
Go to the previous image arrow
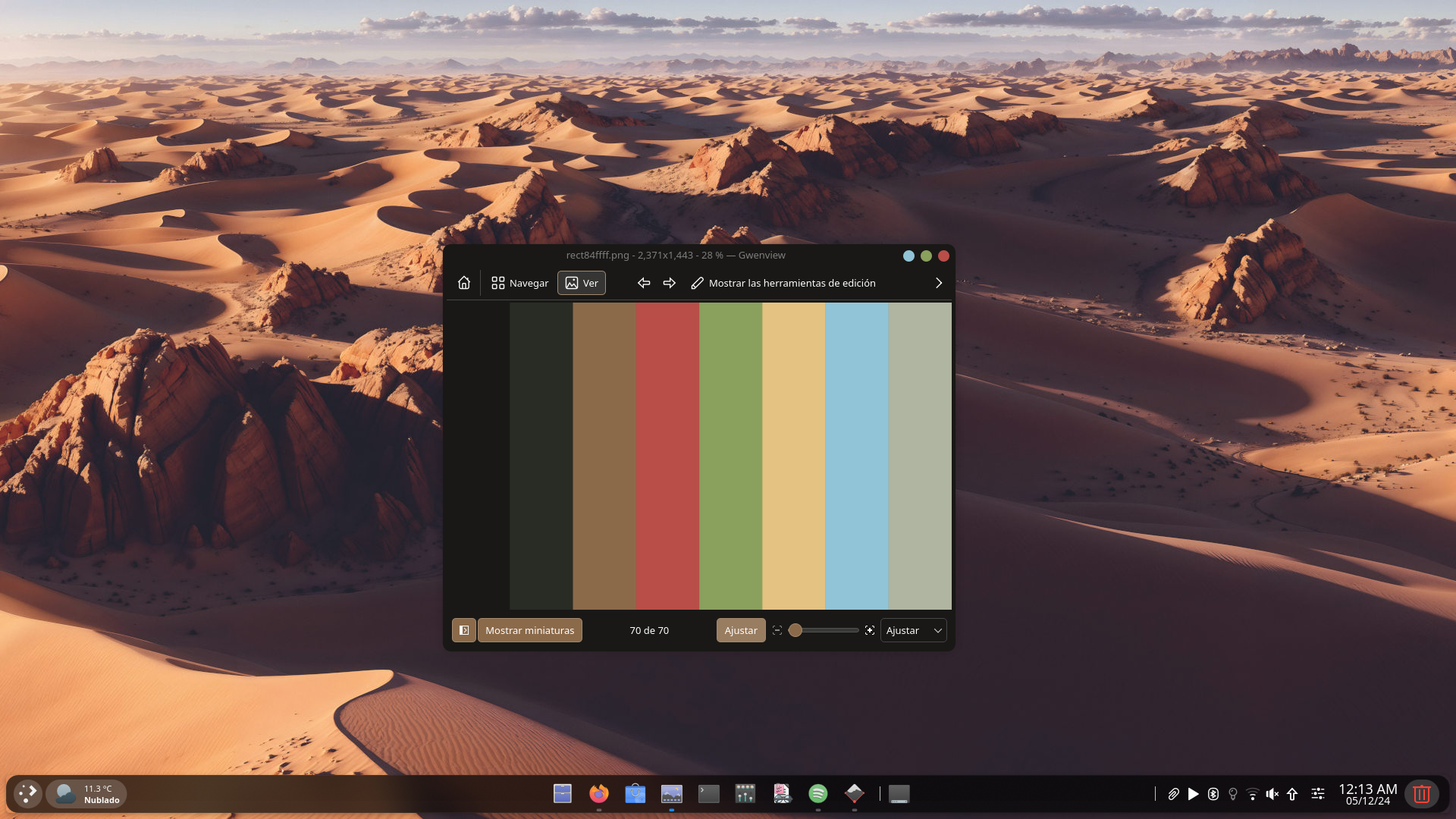(644, 283)
